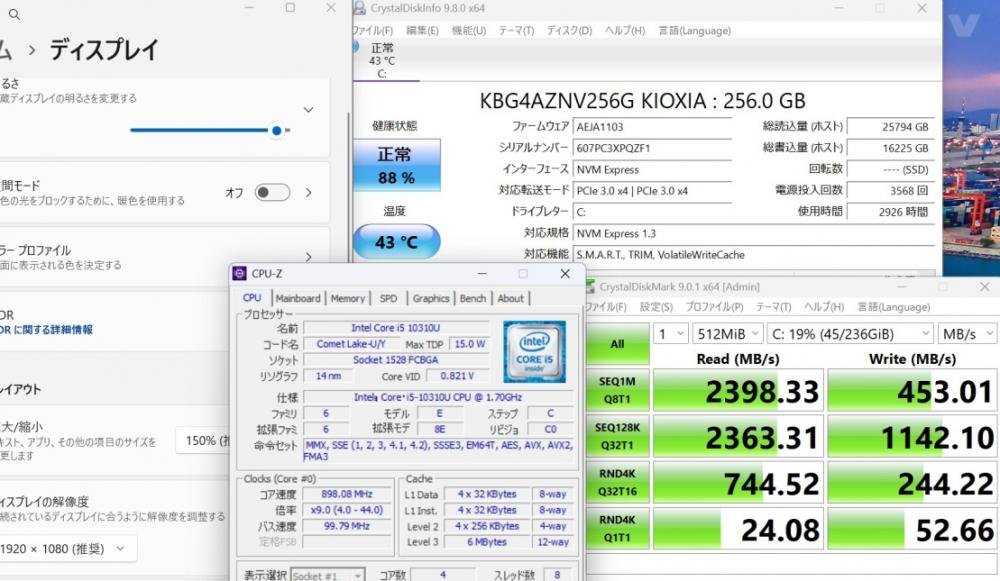Switch to the Graphics tab in CPU-Z
Image resolution: width=1000 pixels, height=581 pixels.
coord(431,298)
